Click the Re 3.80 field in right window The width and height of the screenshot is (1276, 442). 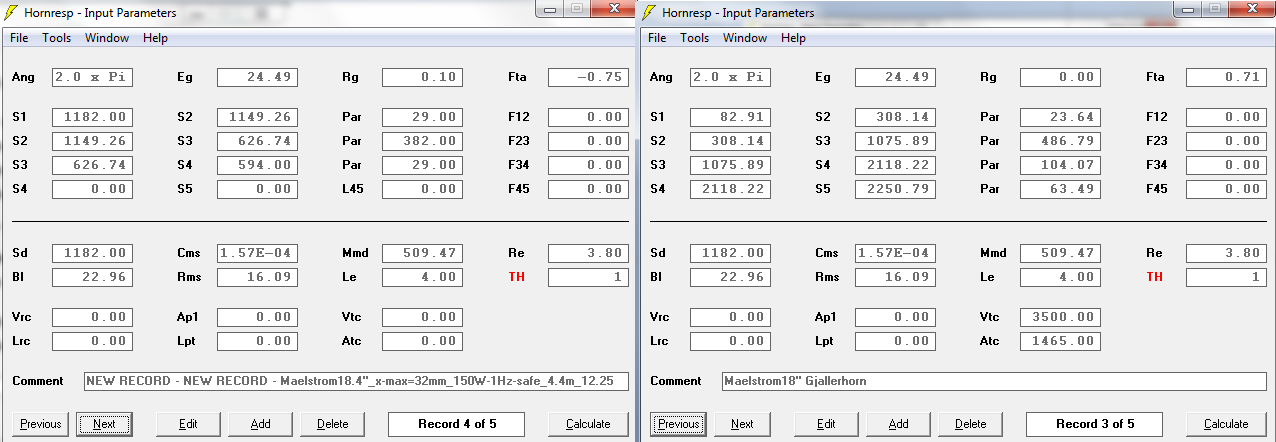click(1226, 253)
